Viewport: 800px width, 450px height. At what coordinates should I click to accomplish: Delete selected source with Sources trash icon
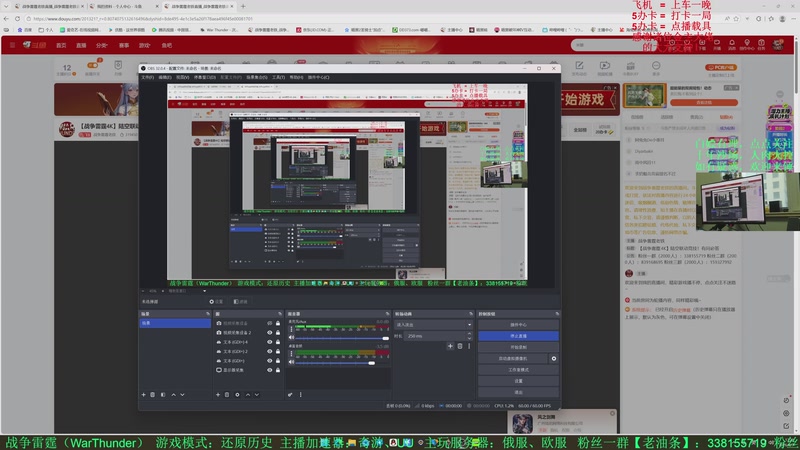click(227, 394)
